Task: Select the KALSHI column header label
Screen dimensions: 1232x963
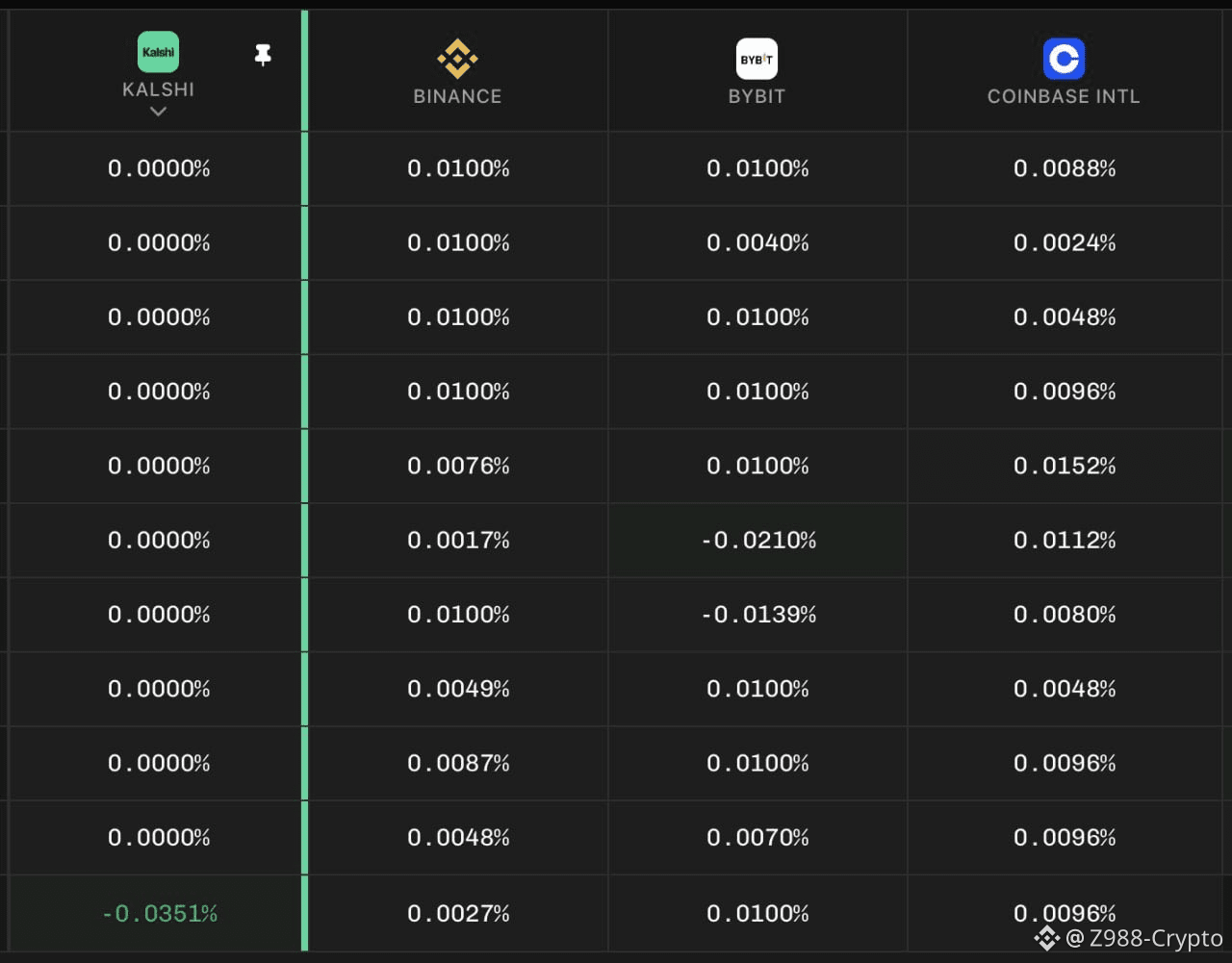Action: tap(159, 89)
